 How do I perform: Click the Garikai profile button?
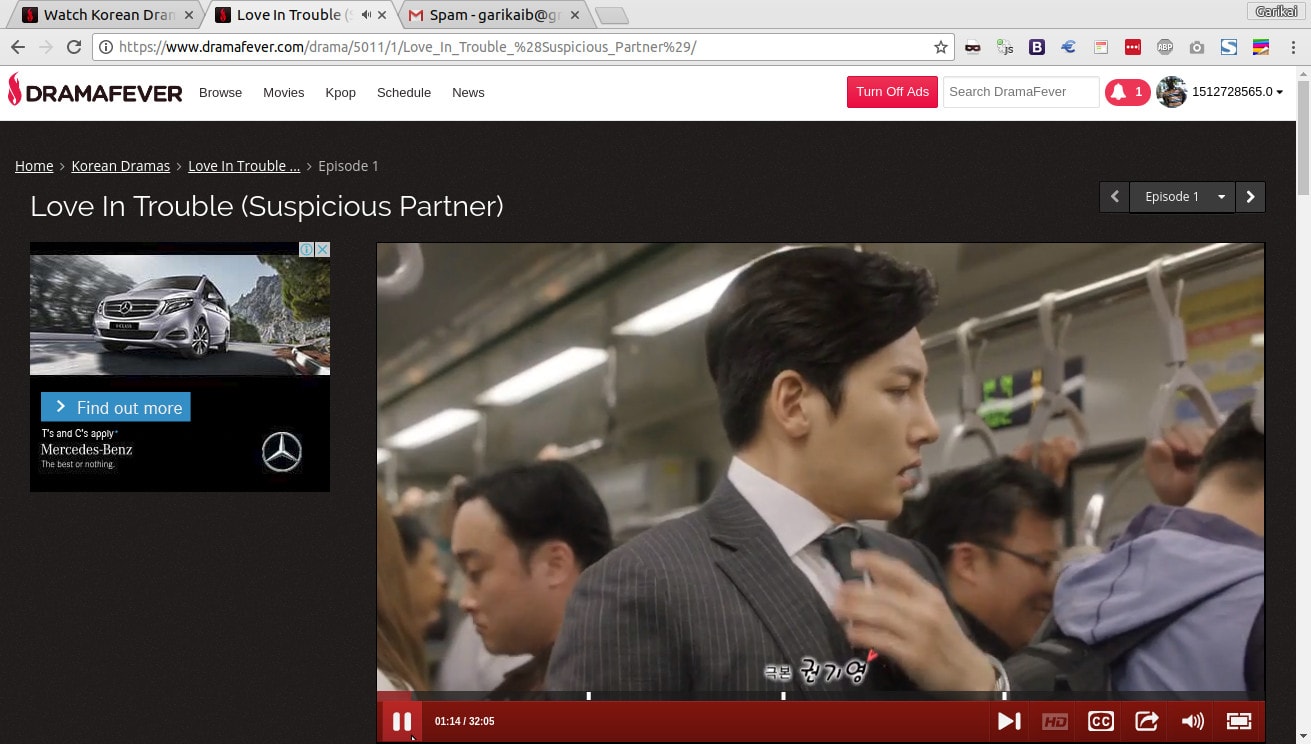point(1276,11)
